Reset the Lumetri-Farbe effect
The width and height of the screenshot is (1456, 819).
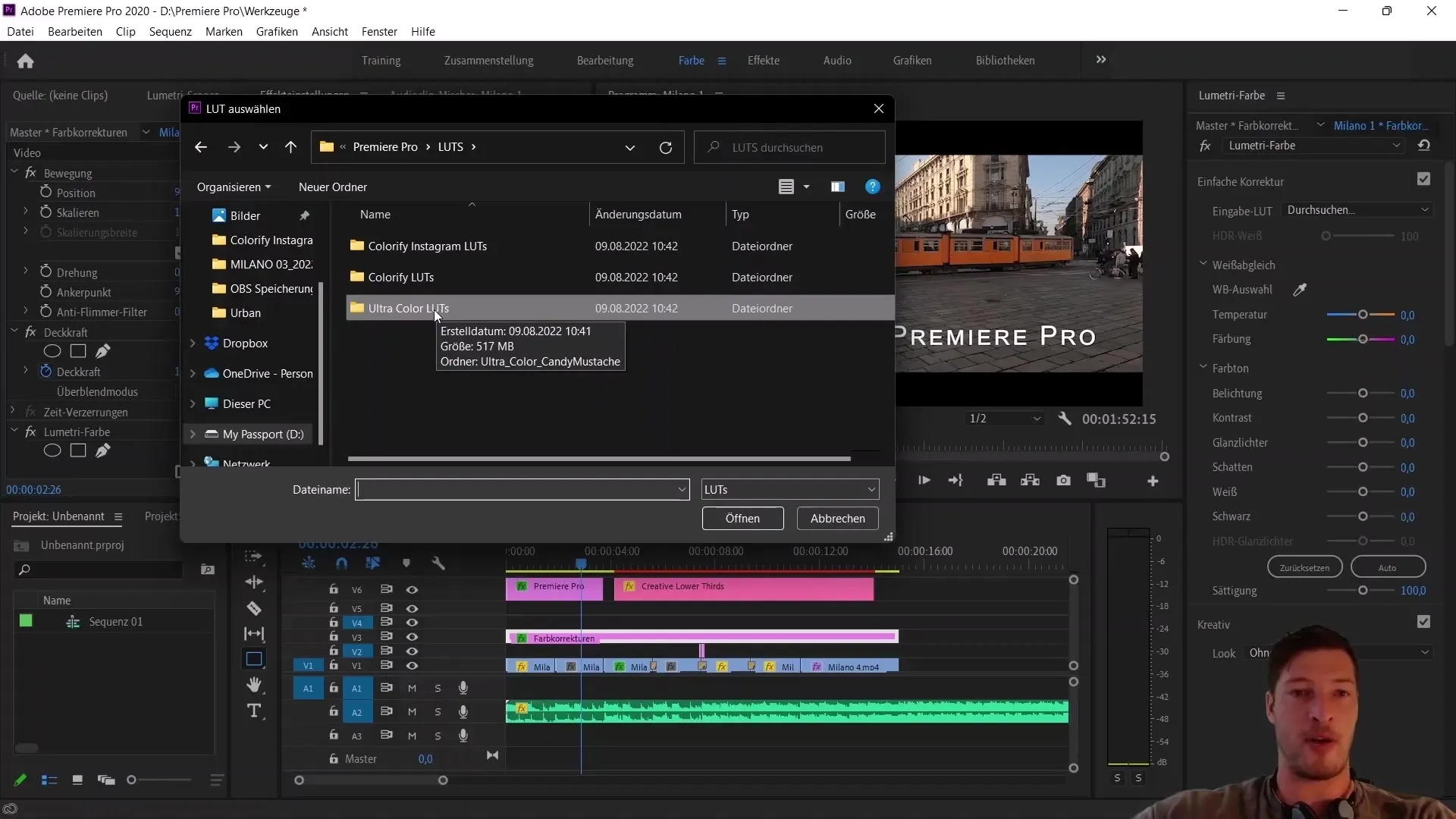click(1424, 146)
